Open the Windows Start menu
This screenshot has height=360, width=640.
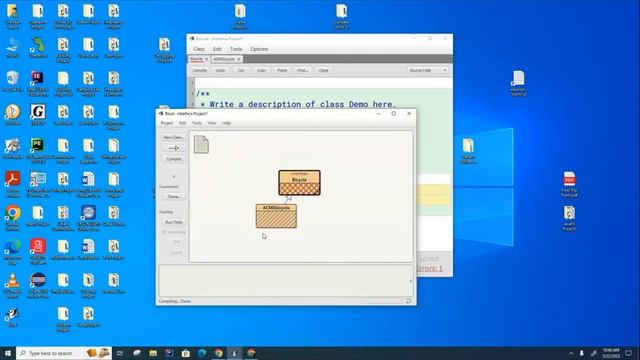pos(8,353)
